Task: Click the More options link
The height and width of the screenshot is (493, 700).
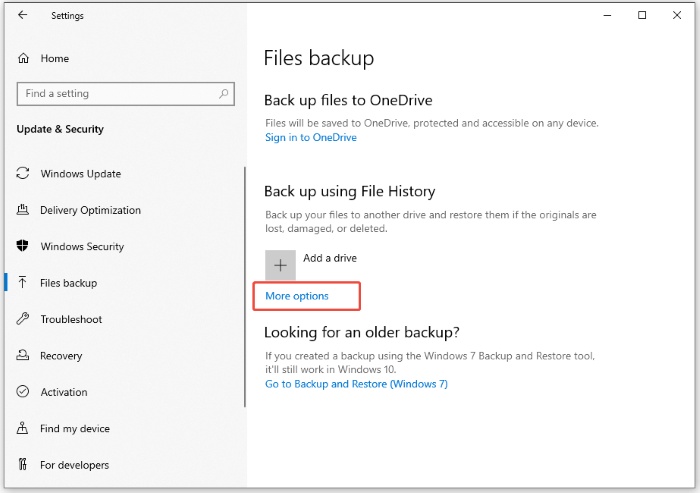Action: (x=297, y=296)
